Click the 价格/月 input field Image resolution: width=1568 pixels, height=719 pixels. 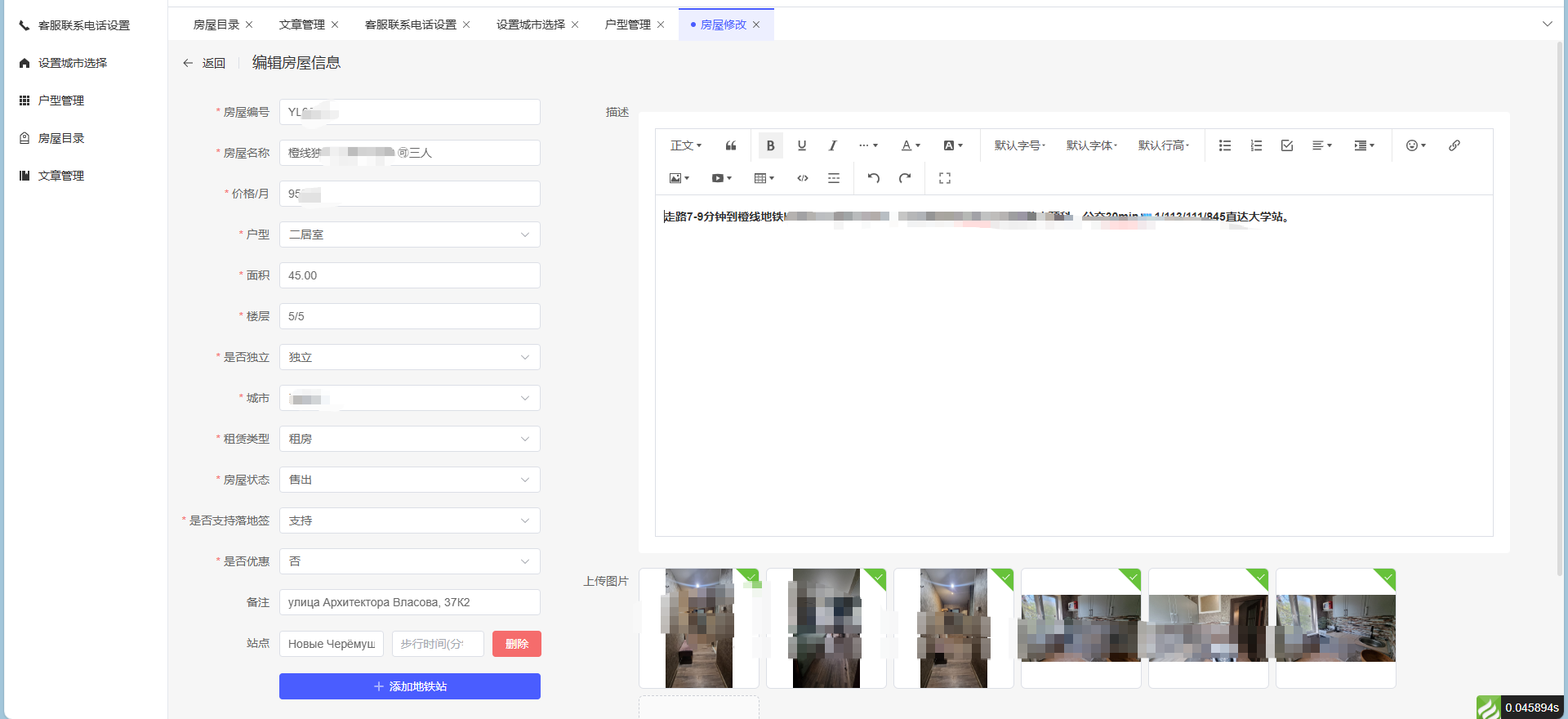tap(410, 194)
